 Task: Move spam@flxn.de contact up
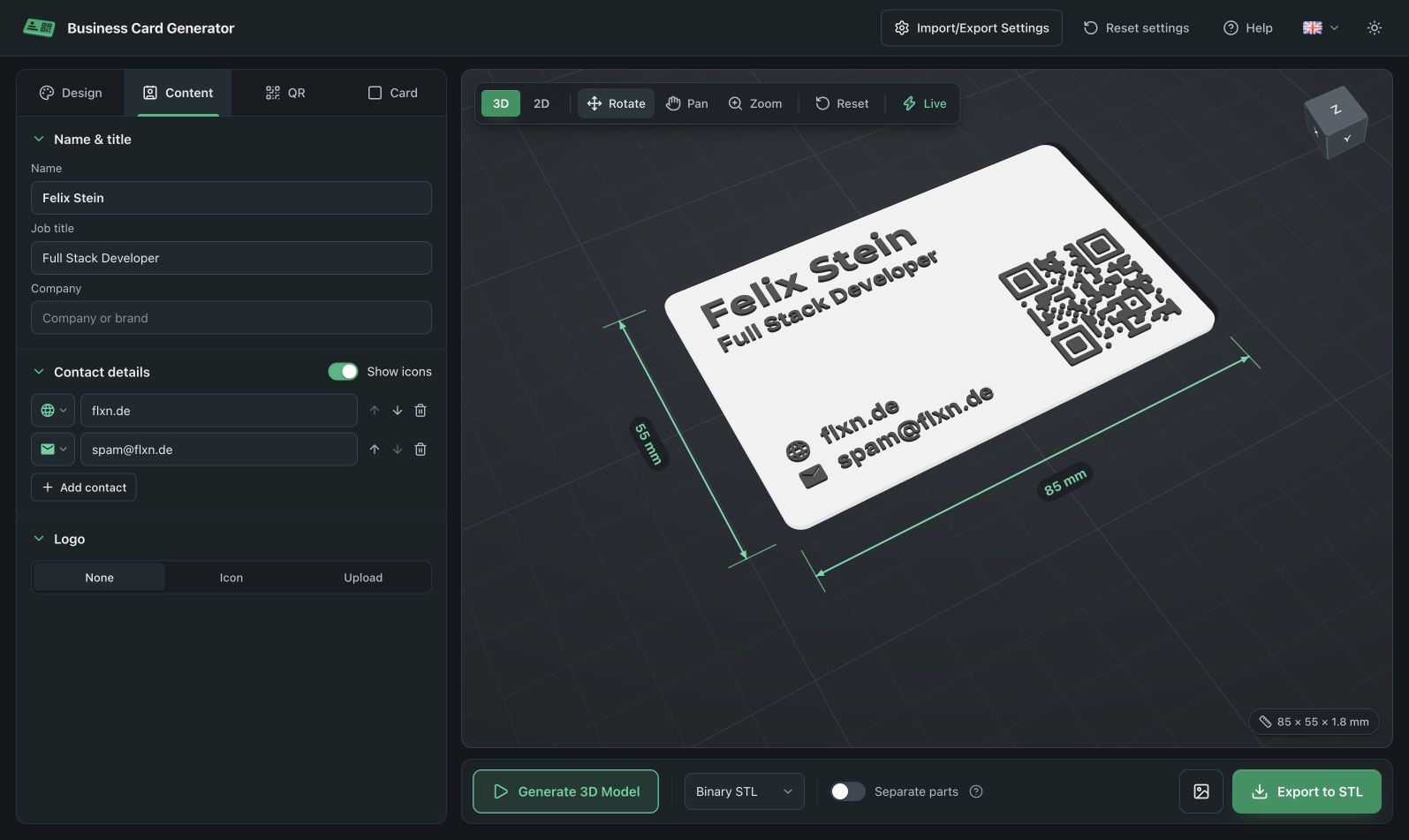click(375, 450)
